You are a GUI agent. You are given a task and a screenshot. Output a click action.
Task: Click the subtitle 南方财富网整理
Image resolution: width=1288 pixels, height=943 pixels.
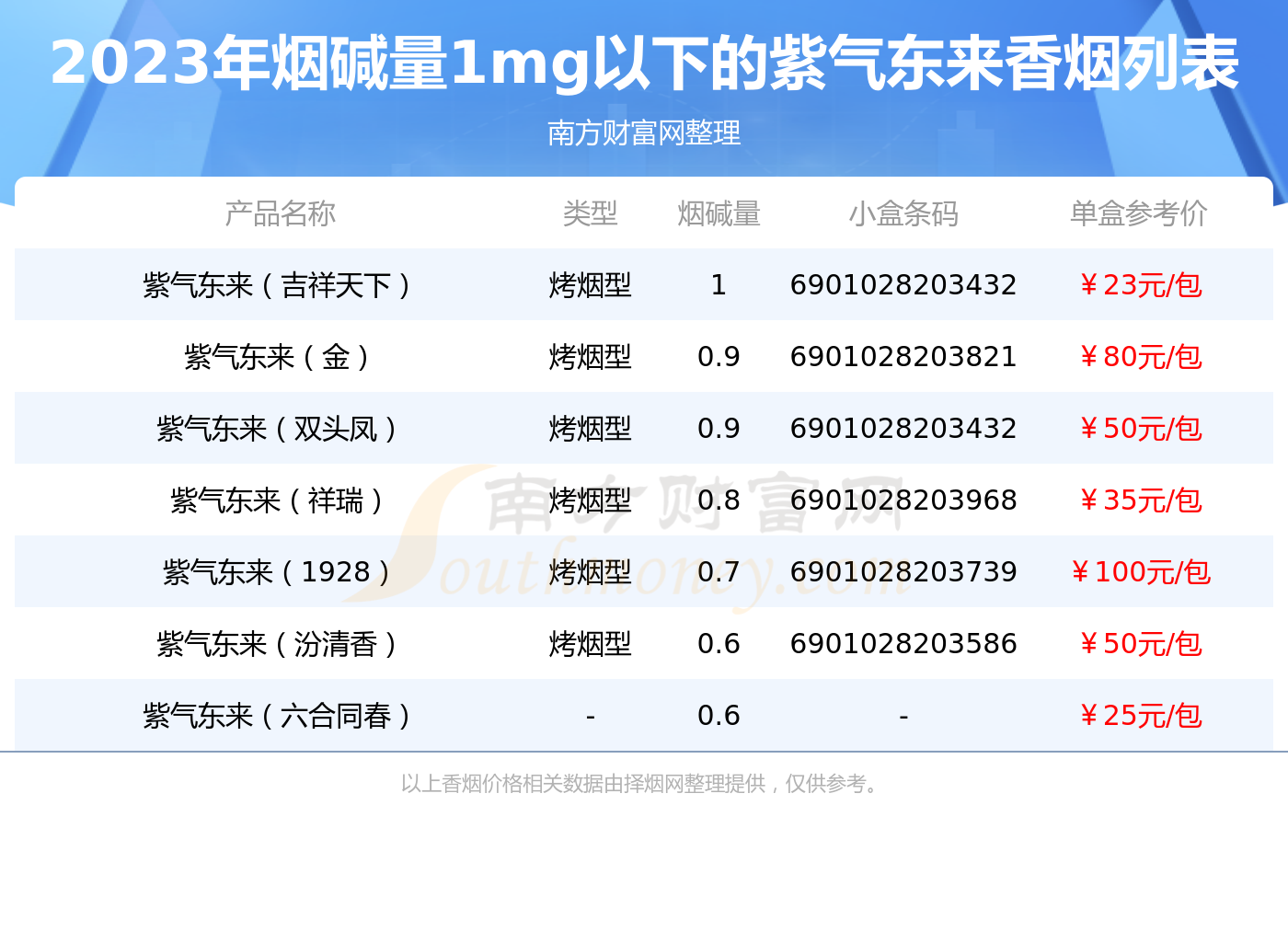(x=644, y=133)
